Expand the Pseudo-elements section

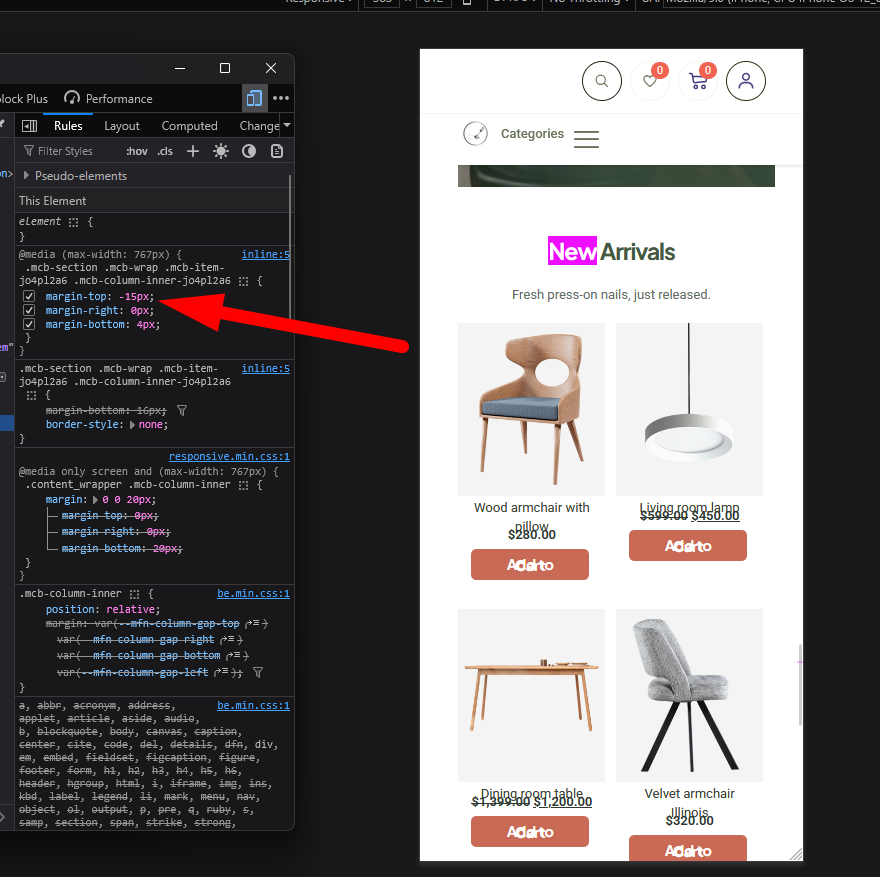point(27,176)
